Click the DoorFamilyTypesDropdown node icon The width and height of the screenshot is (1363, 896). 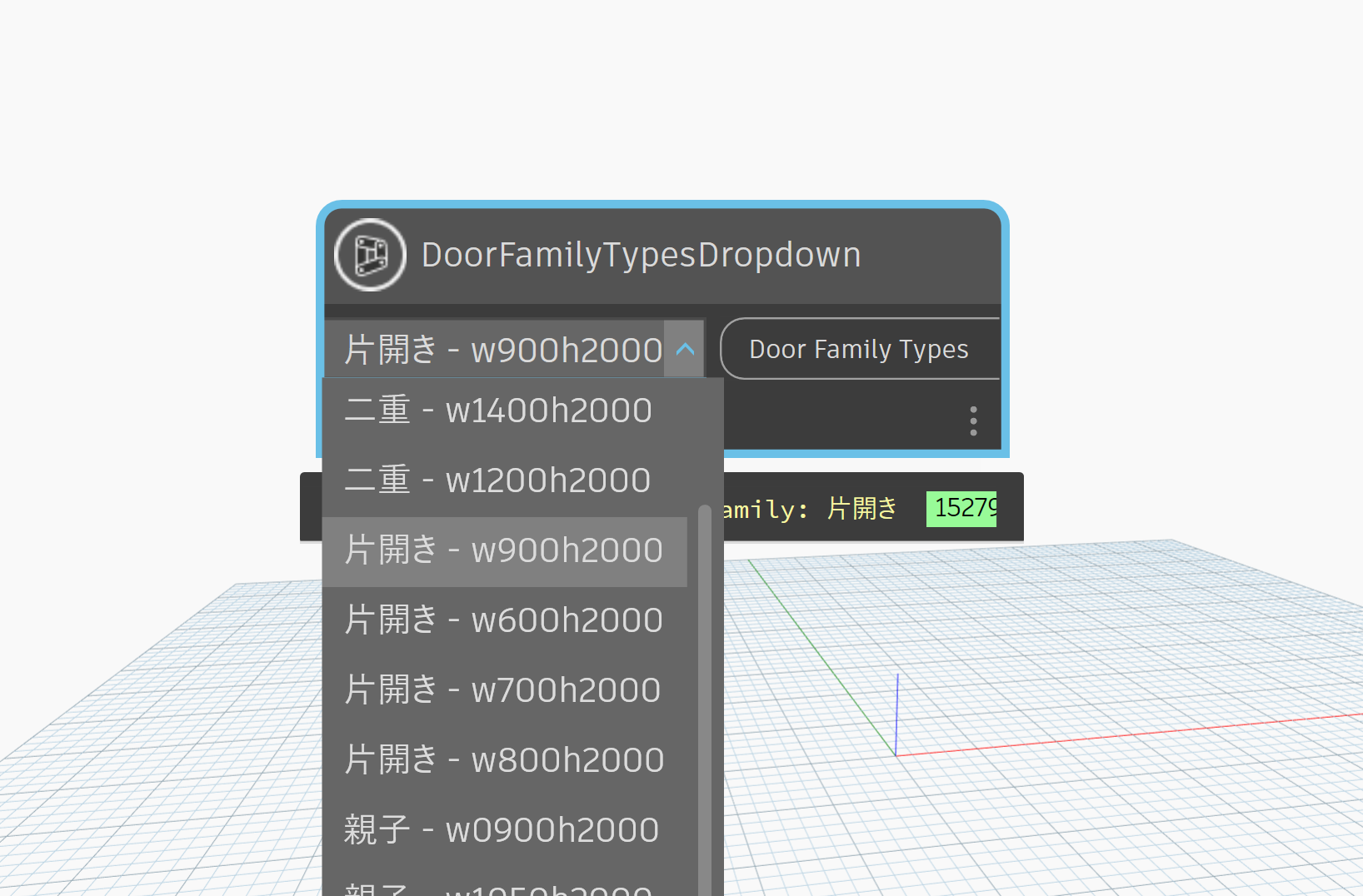tap(370, 255)
